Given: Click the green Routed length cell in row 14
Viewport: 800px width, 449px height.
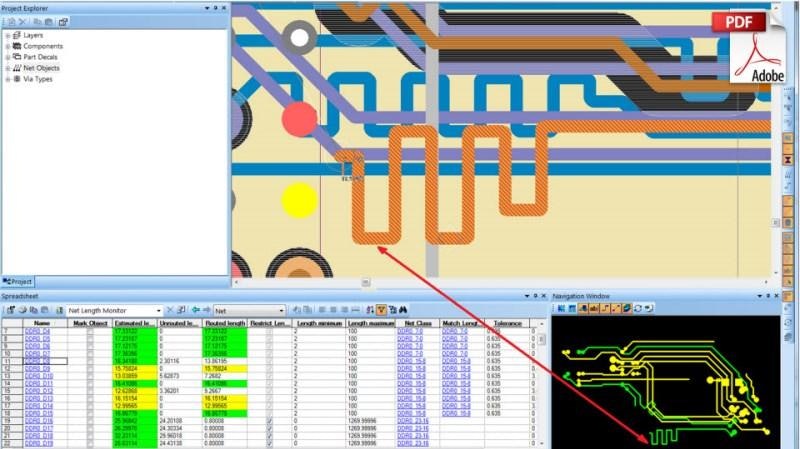Looking at the screenshot, I should (225, 383).
